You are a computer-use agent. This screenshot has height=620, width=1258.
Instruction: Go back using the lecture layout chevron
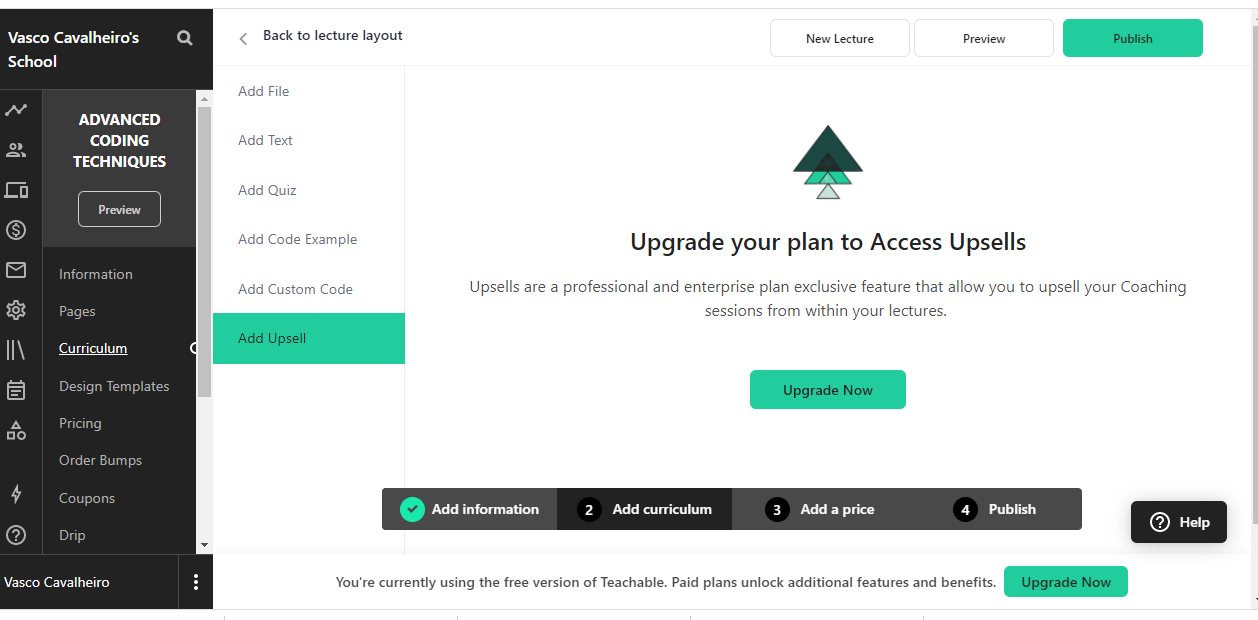(243, 39)
